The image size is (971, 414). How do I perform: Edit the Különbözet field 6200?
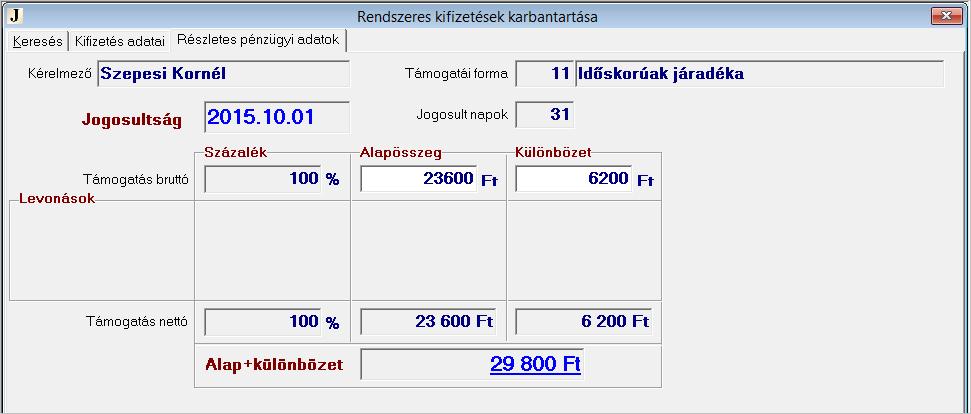573,179
